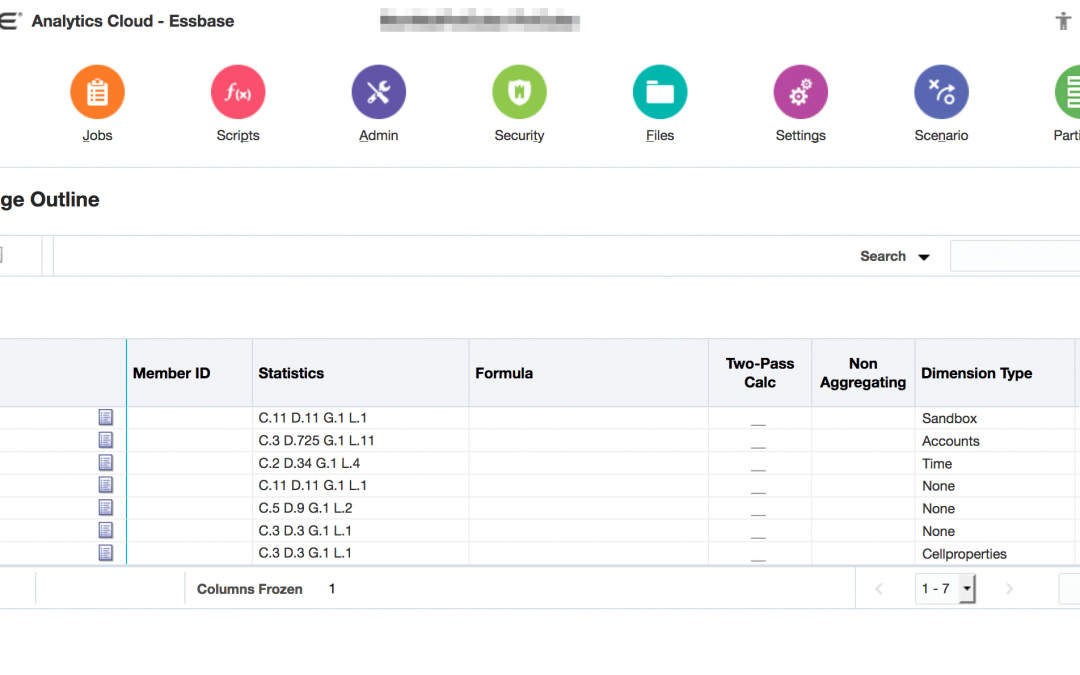Click the row icon for the Accounts dimension
This screenshot has width=1080, height=675.
click(x=105, y=440)
